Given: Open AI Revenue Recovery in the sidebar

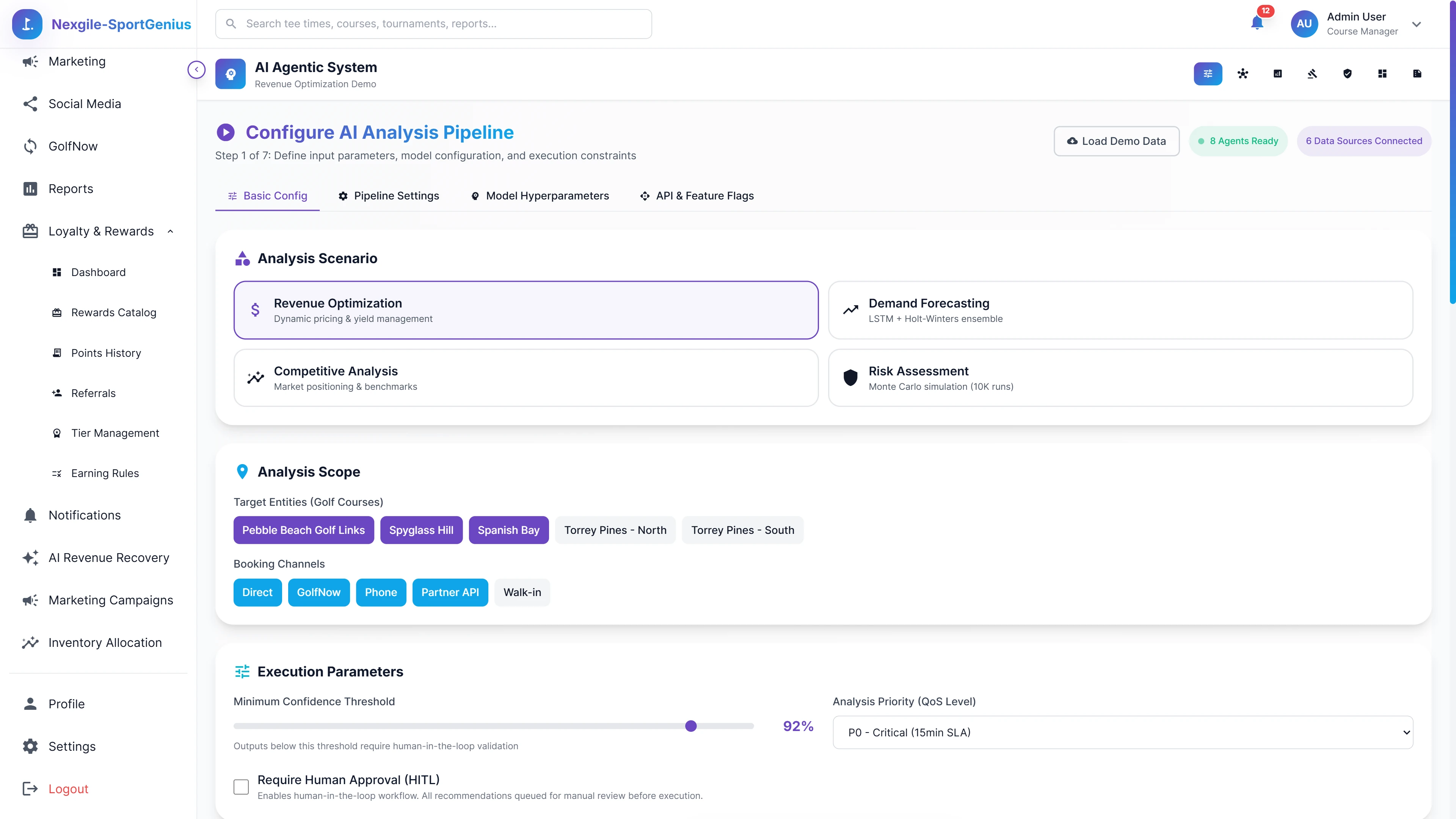Looking at the screenshot, I should [108, 557].
